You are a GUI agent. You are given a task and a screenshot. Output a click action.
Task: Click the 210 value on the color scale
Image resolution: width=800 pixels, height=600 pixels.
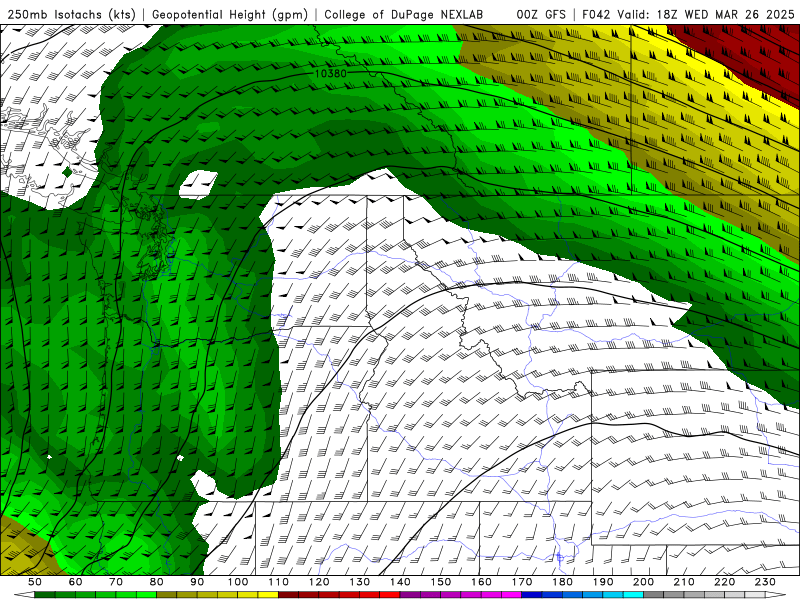coord(684,582)
